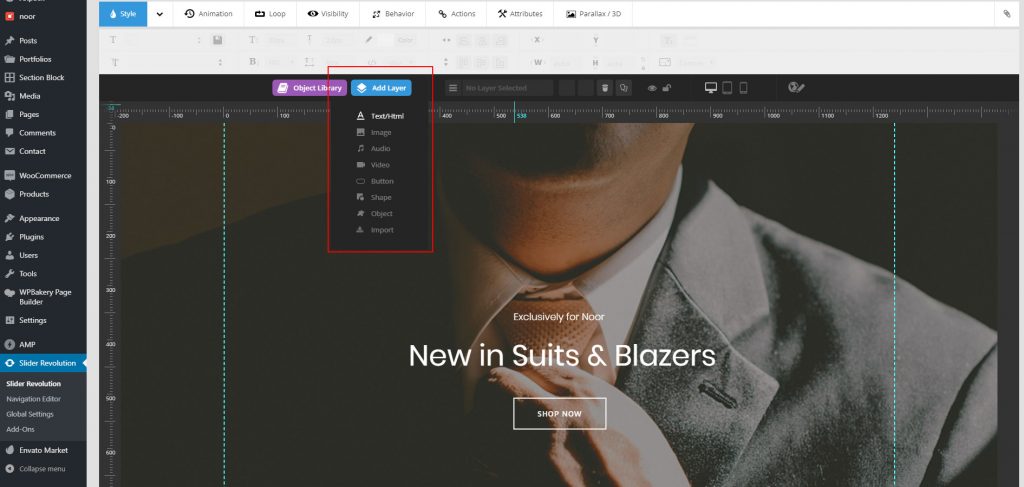Open WooCommerce in the sidebar
The height and width of the screenshot is (487, 1024).
43,176
